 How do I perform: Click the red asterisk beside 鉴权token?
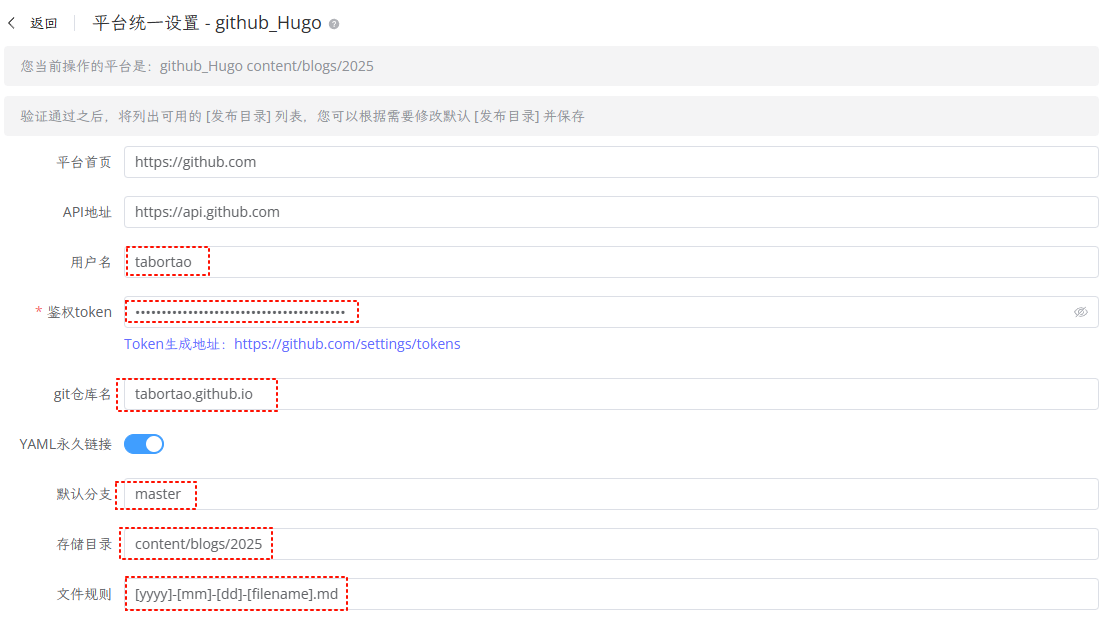pos(37,311)
